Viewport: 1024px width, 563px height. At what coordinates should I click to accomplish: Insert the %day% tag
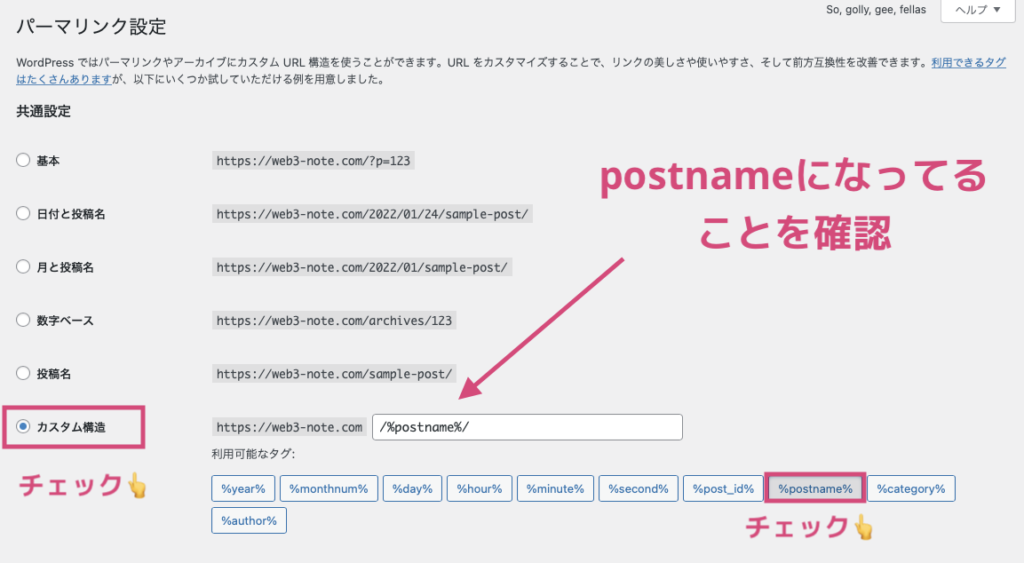pyautogui.click(x=412, y=489)
